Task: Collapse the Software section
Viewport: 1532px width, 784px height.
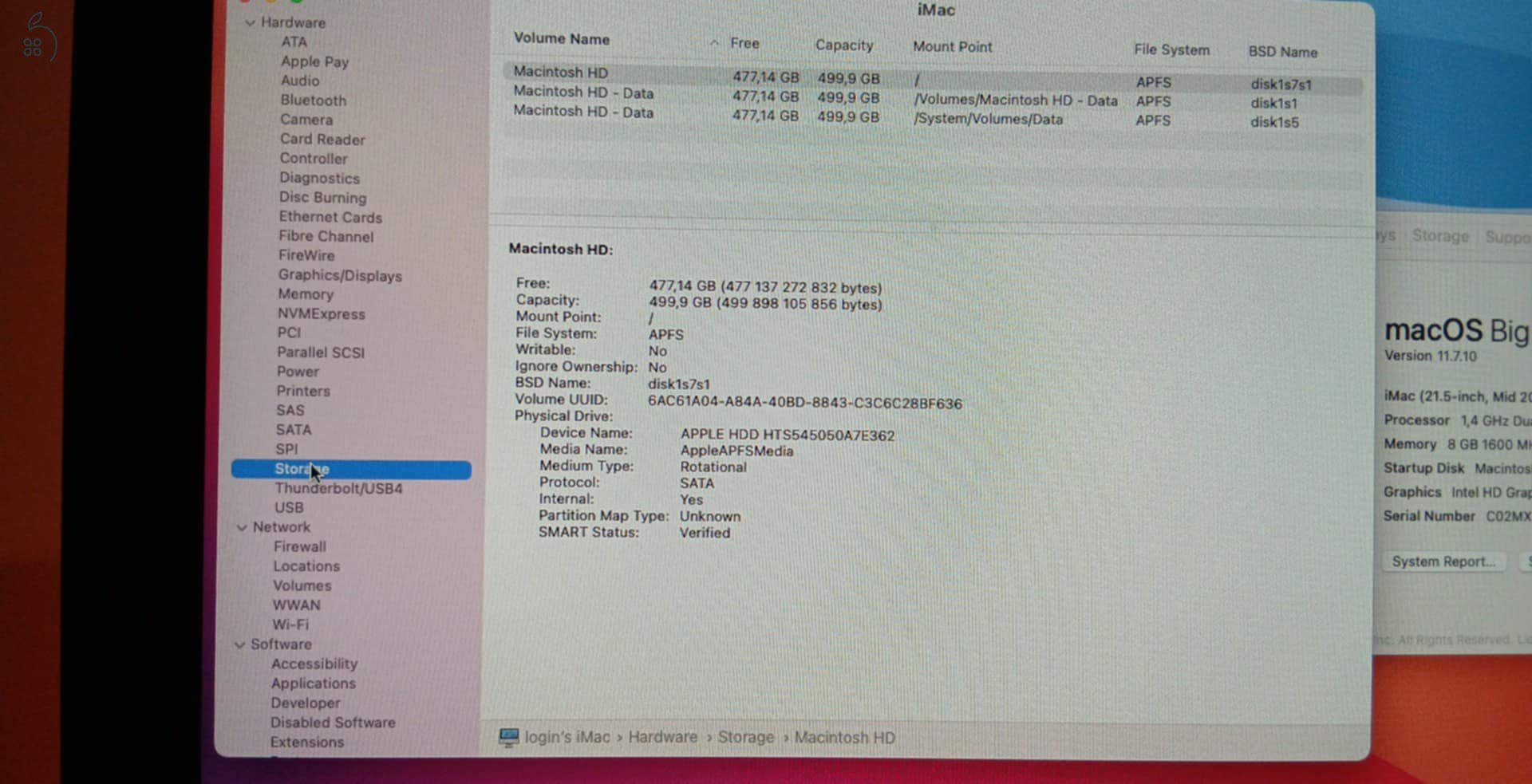Action: pyautogui.click(x=240, y=644)
